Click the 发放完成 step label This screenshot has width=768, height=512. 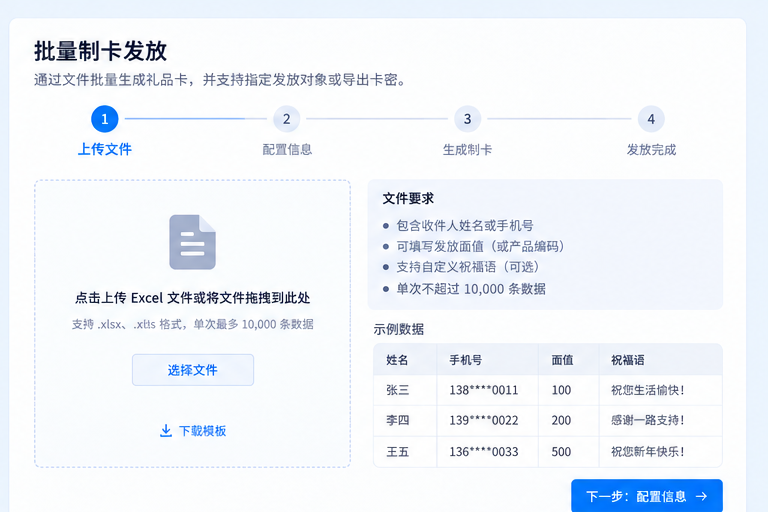click(x=651, y=149)
